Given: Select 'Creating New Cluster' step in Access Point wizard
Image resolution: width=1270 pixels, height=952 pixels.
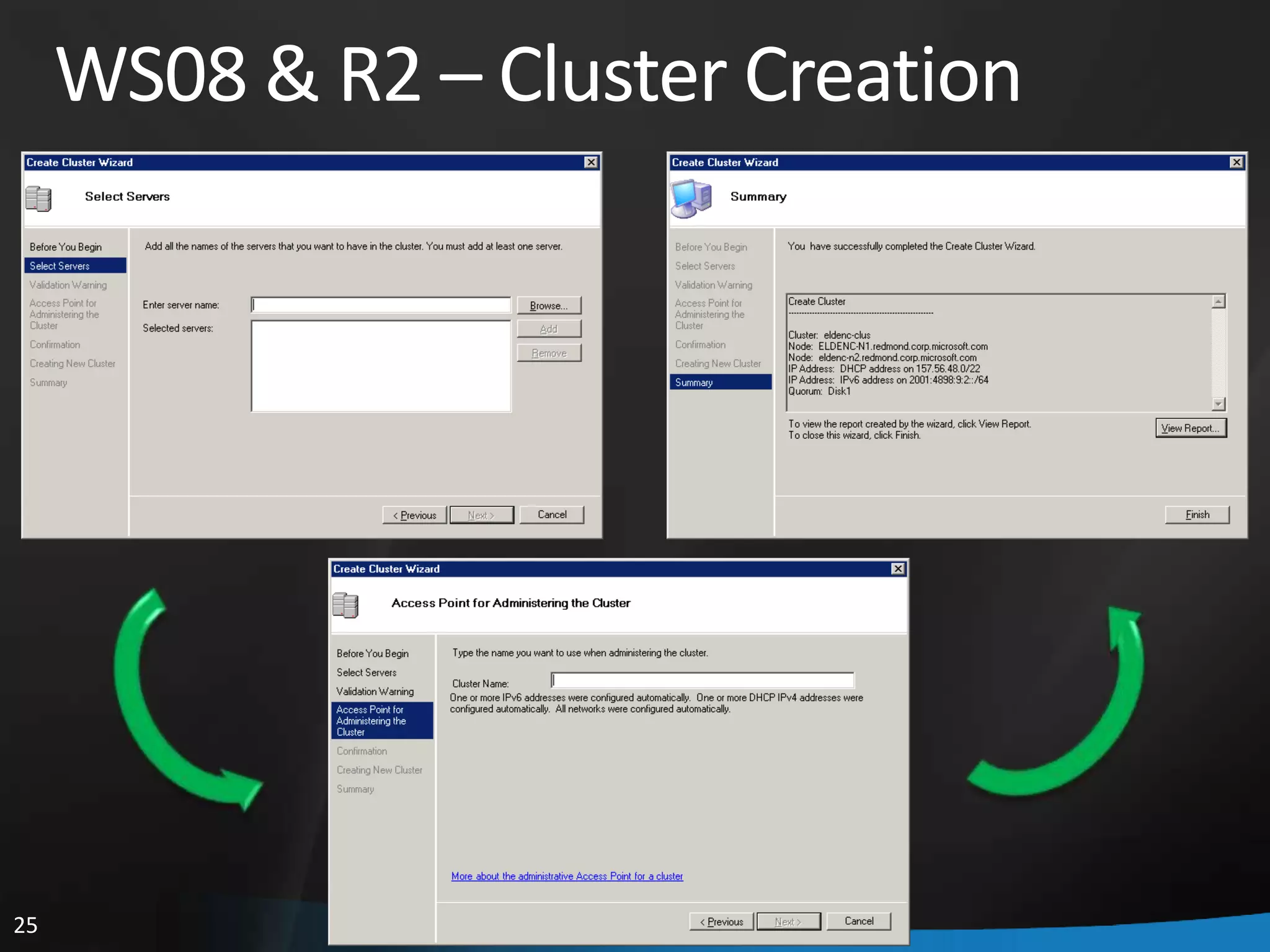Looking at the screenshot, I should 380,770.
